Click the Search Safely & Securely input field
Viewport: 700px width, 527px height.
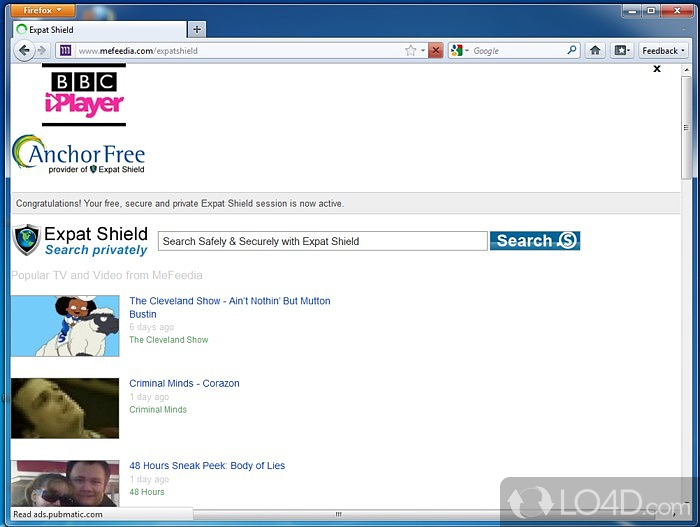coord(322,241)
